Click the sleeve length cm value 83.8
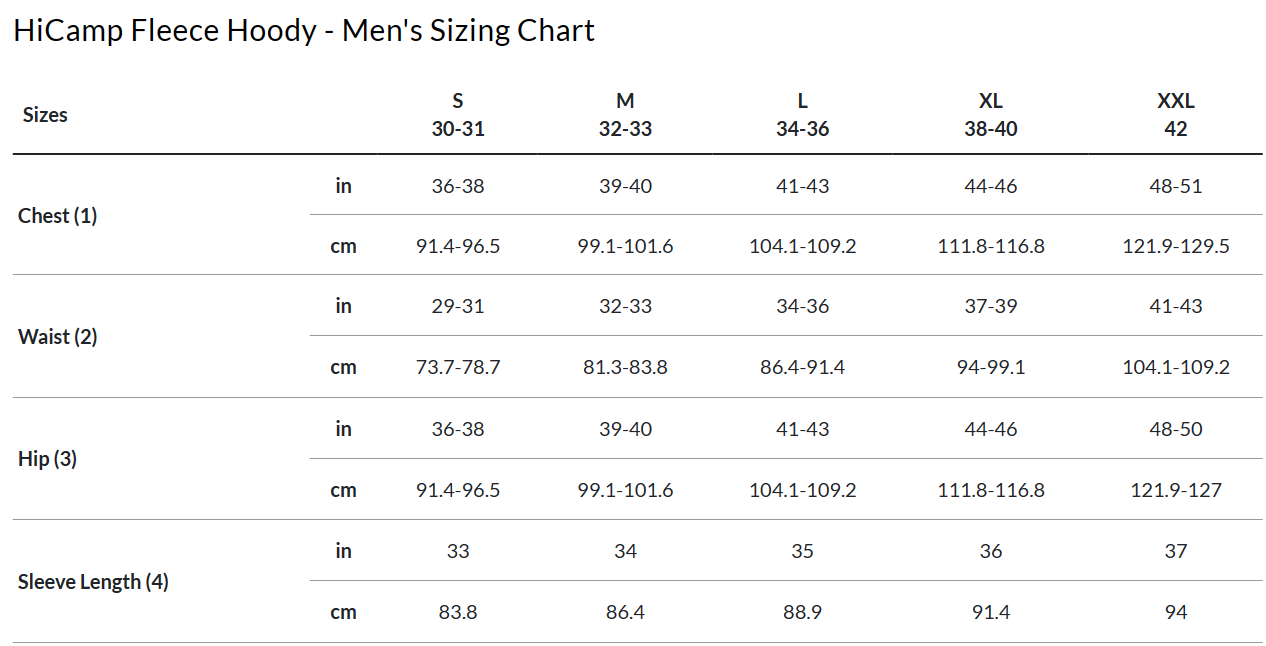 pos(458,612)
